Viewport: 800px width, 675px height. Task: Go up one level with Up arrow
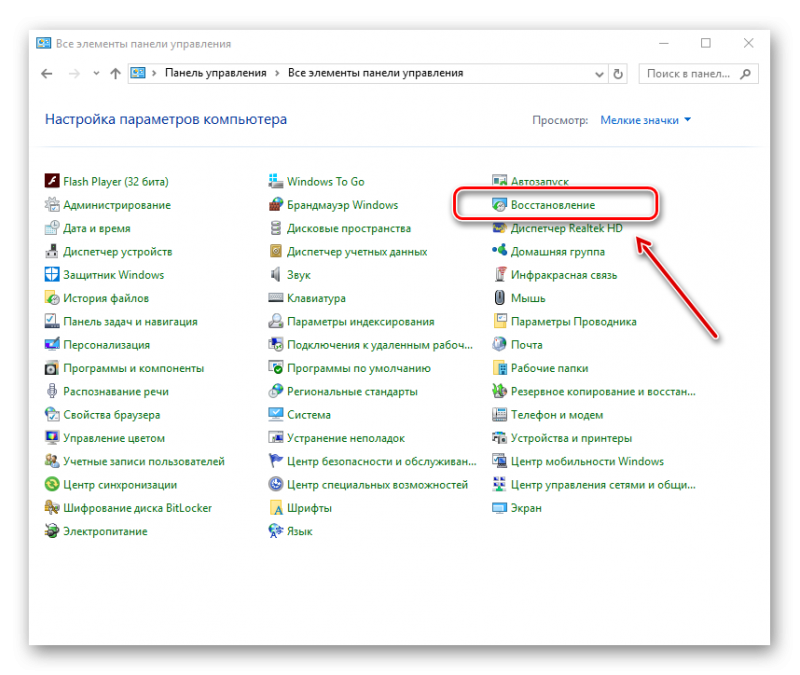click(x=115, y=73)
